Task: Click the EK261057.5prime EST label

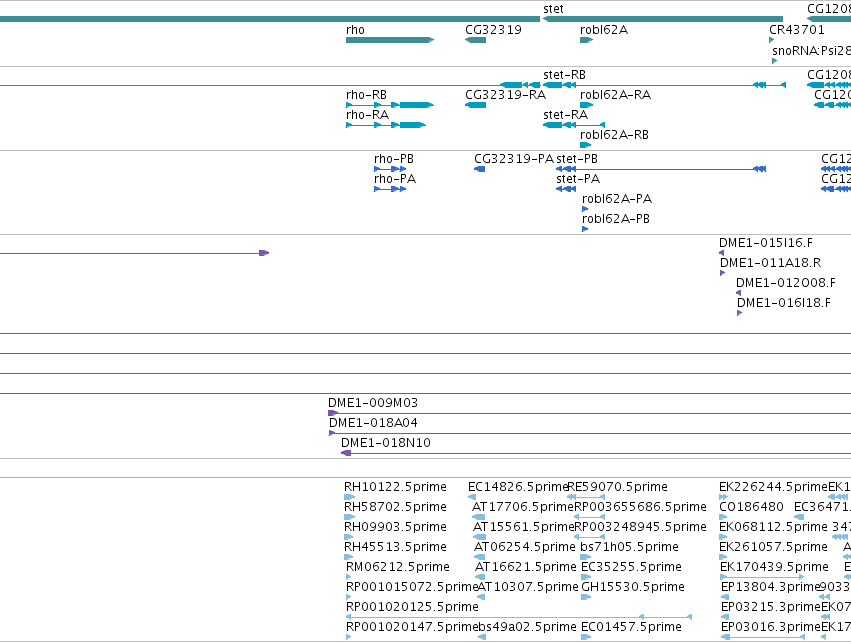Action: [773, 547]
